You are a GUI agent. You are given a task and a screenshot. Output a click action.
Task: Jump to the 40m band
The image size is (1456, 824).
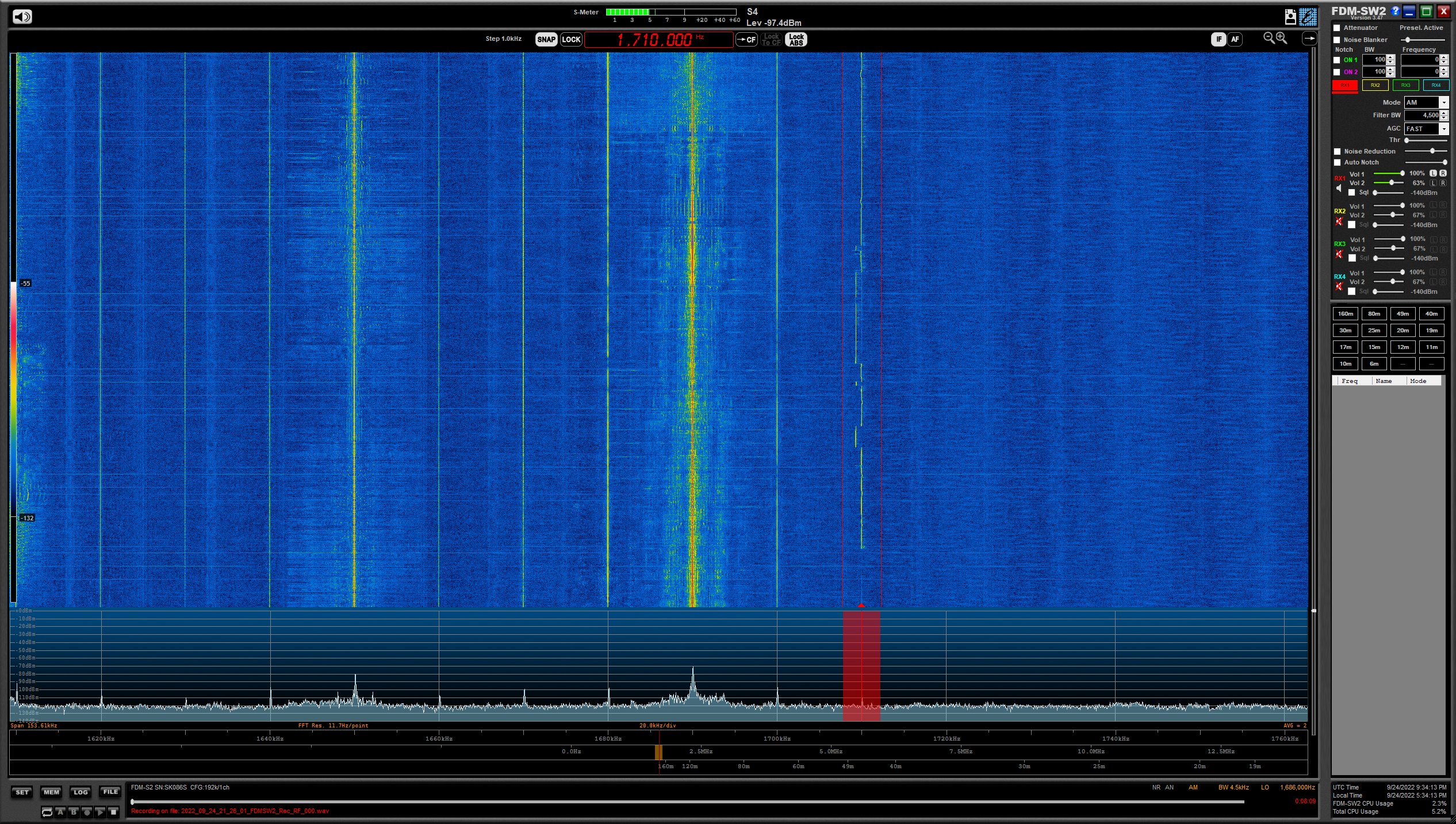(x=1431, y=314)
